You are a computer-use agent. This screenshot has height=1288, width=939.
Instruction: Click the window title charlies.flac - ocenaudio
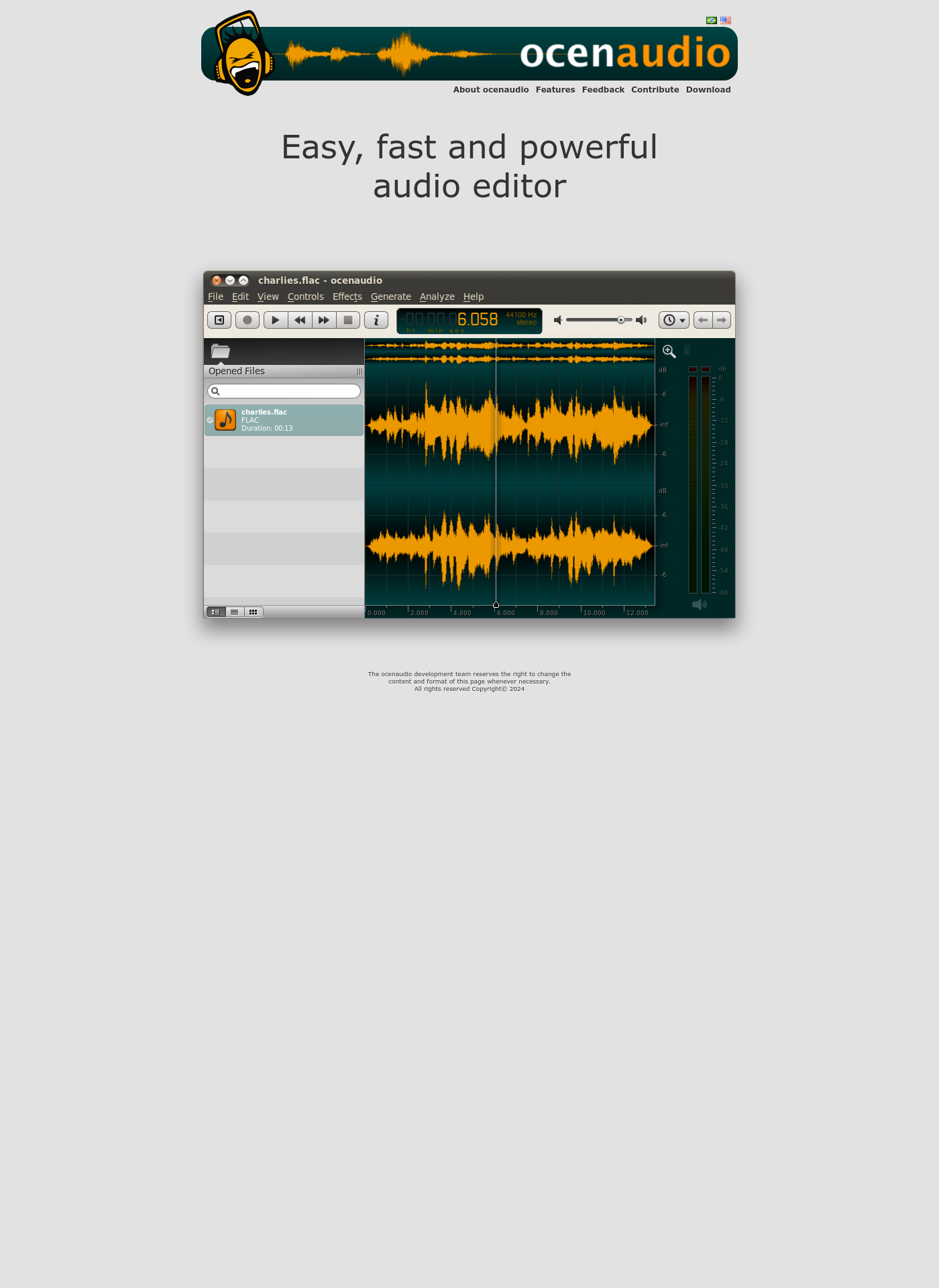pyautogui.click(x=320, y=280)
